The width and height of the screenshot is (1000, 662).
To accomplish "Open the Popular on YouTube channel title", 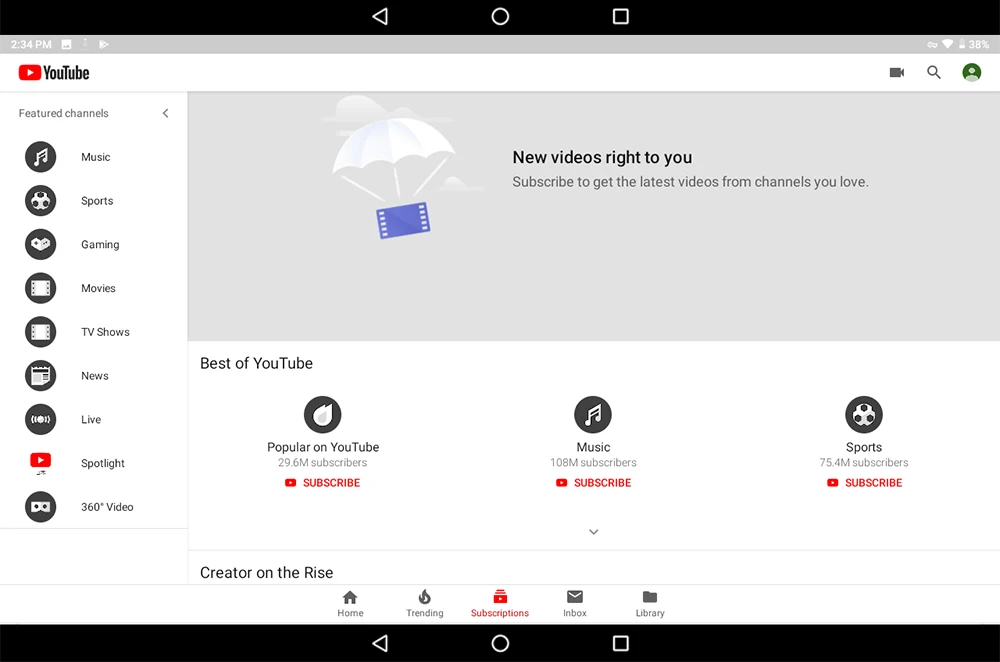I will pos(323,447).
